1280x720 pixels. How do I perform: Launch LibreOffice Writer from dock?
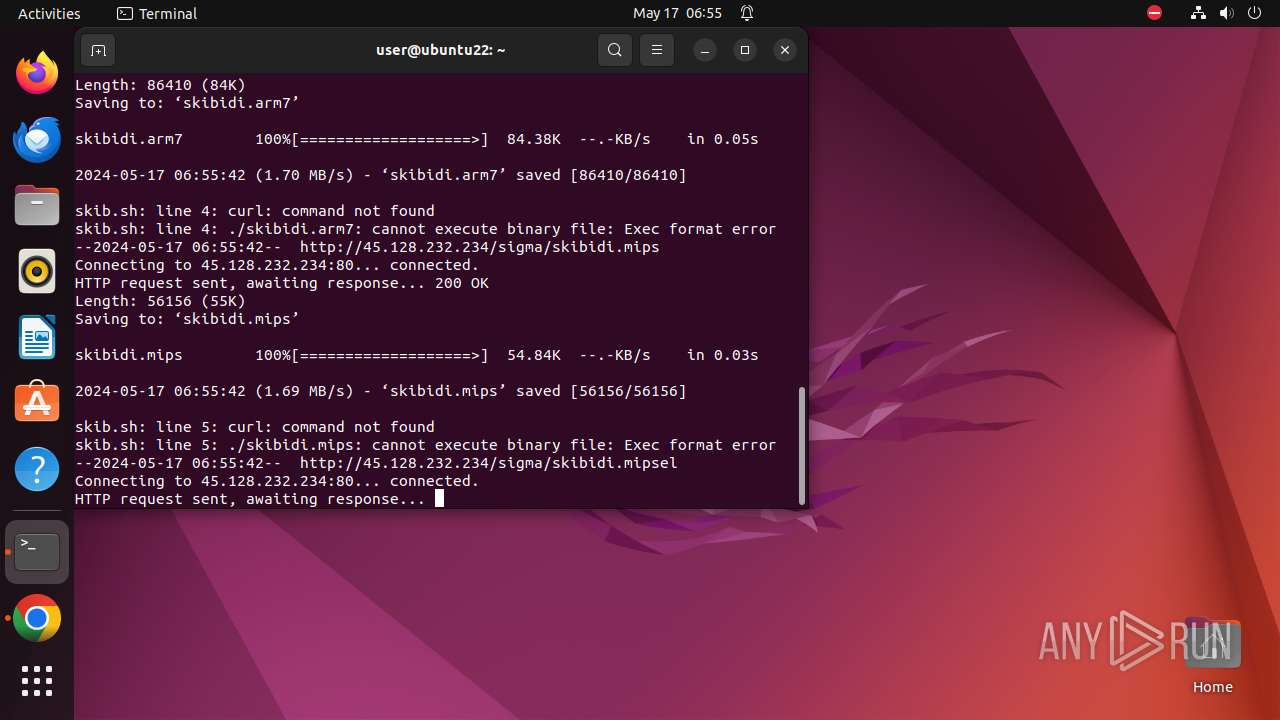click(x=37, y=337)
